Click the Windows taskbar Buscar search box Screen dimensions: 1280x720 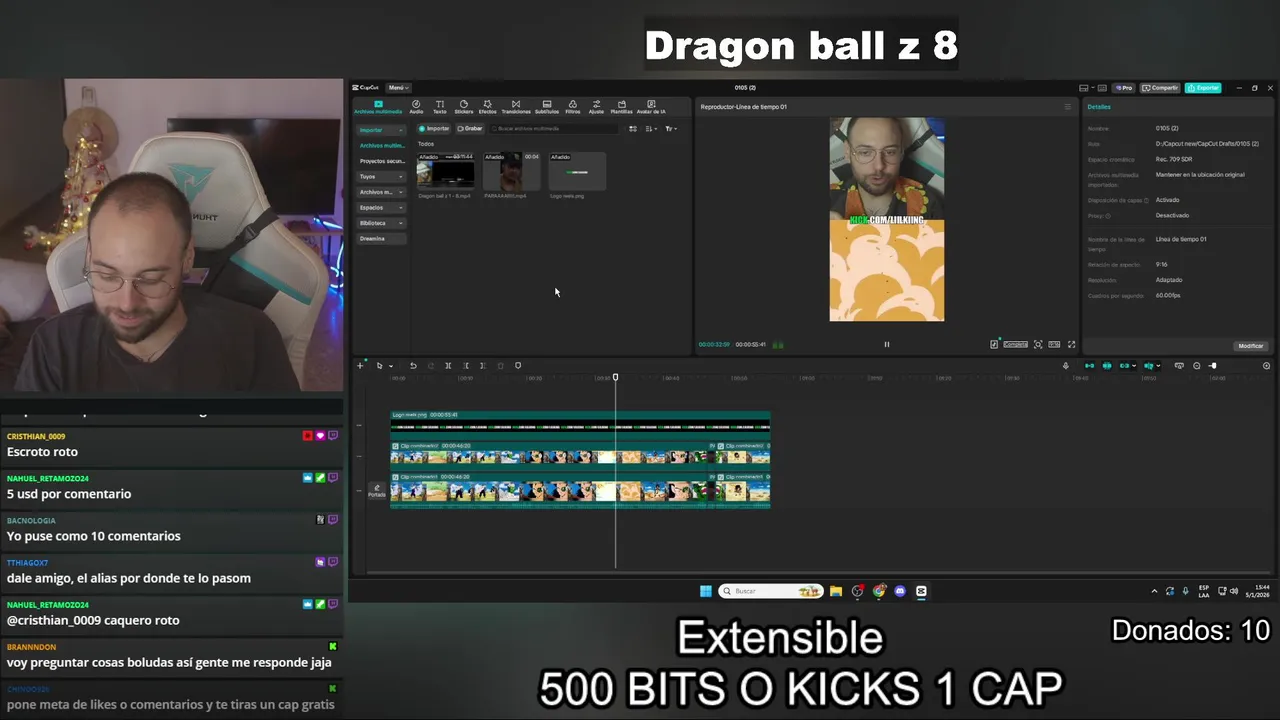click(x=771, y=591)
